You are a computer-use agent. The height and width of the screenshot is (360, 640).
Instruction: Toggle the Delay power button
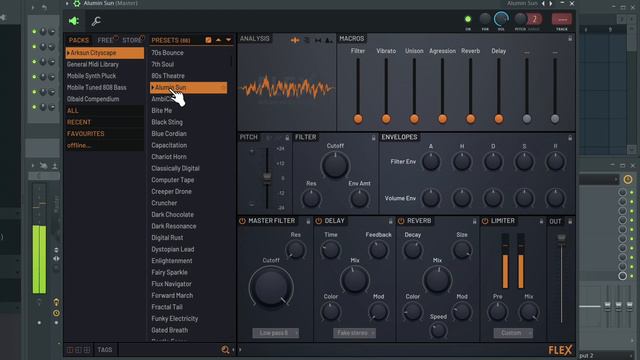319,221
